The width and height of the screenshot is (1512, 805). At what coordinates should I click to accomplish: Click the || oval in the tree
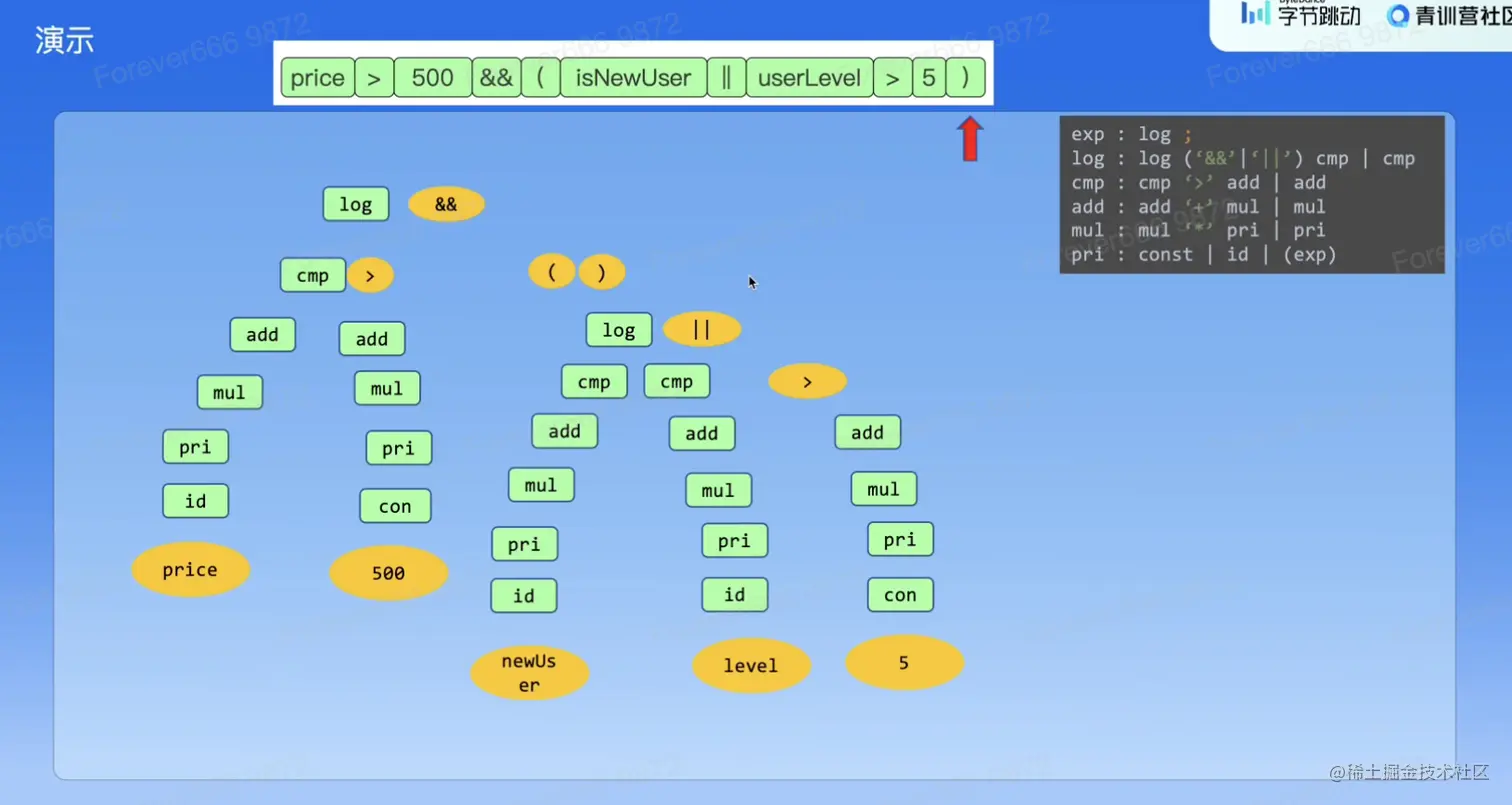click(x=702, y=329)
